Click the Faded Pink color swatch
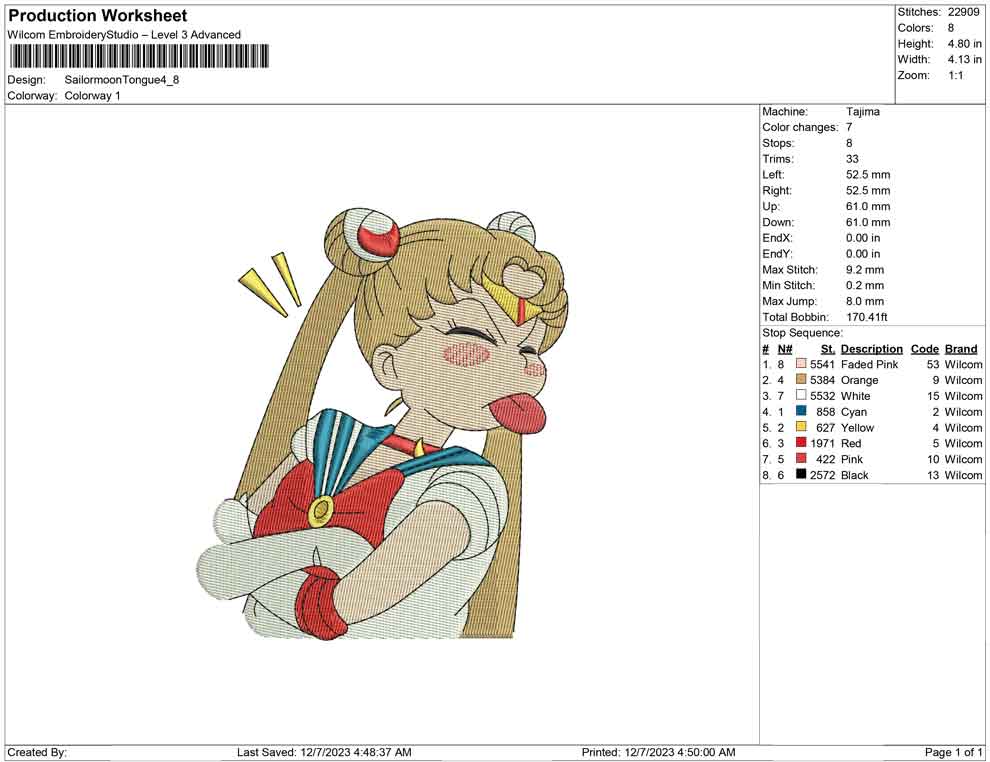990x762 pixels. click(801, 364)
